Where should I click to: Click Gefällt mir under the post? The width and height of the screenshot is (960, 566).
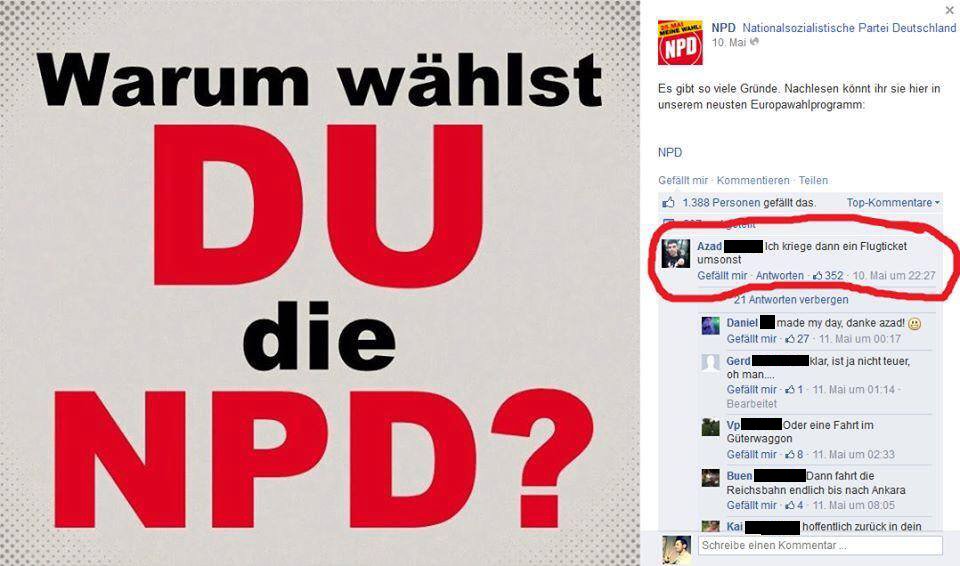coord(683,180)
